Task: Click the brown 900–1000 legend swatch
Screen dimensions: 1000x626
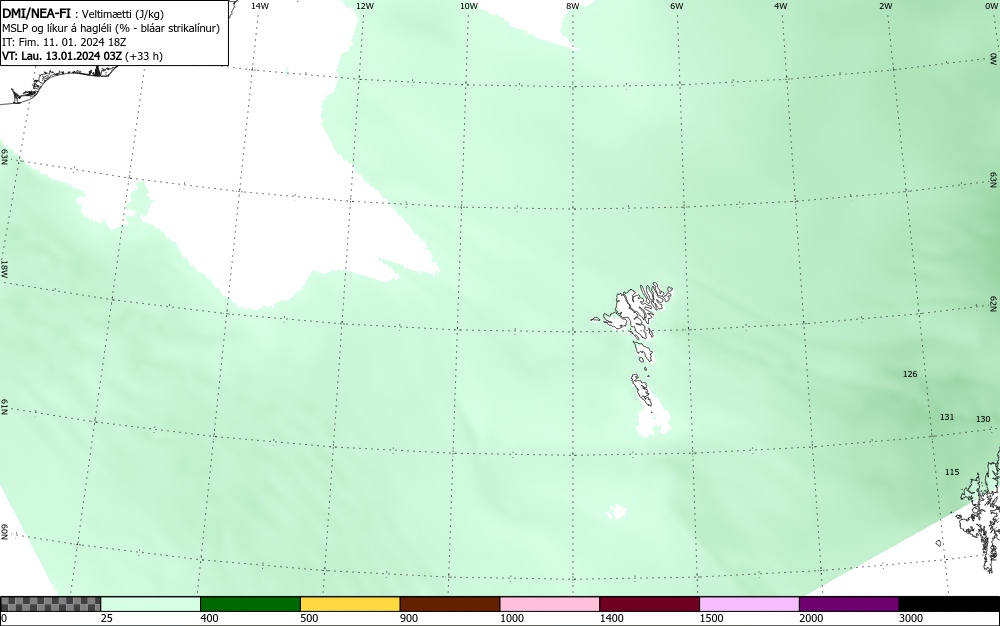Action: [450, 604]
